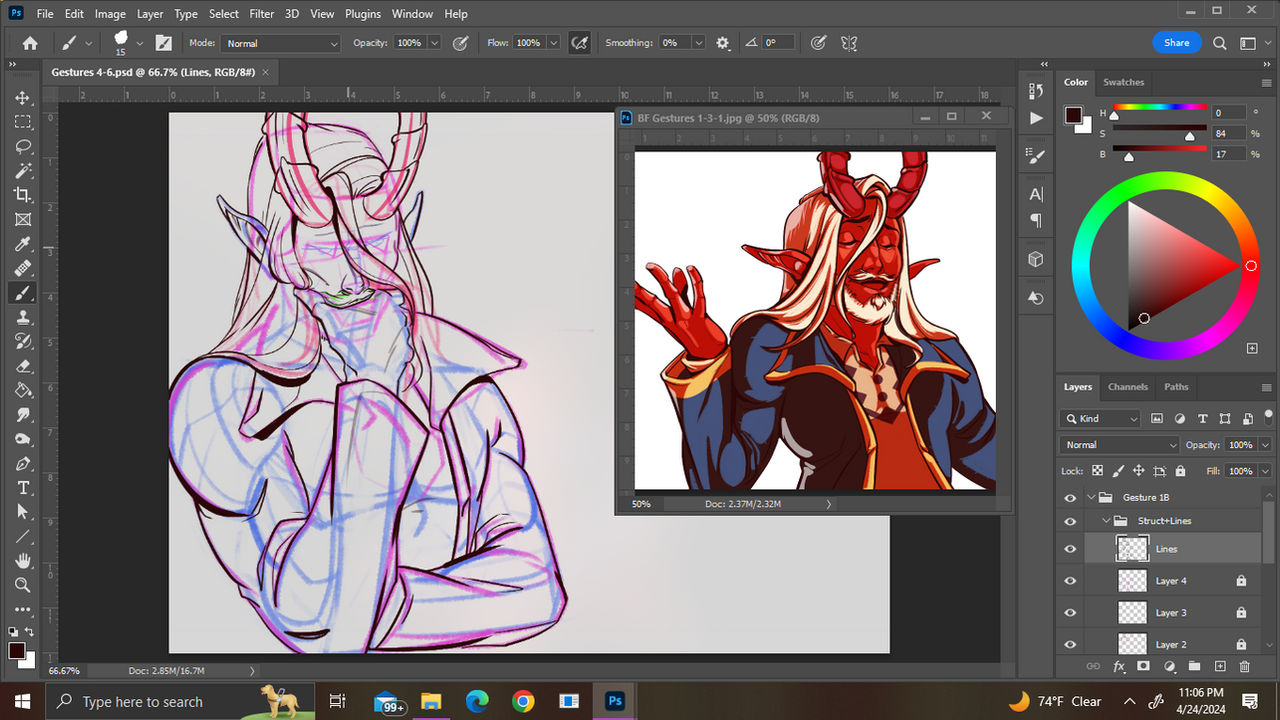The height and width of the screenshot is (720, 1280).
Task: Open the brush Mode dropdown
Action: point(280,42)
